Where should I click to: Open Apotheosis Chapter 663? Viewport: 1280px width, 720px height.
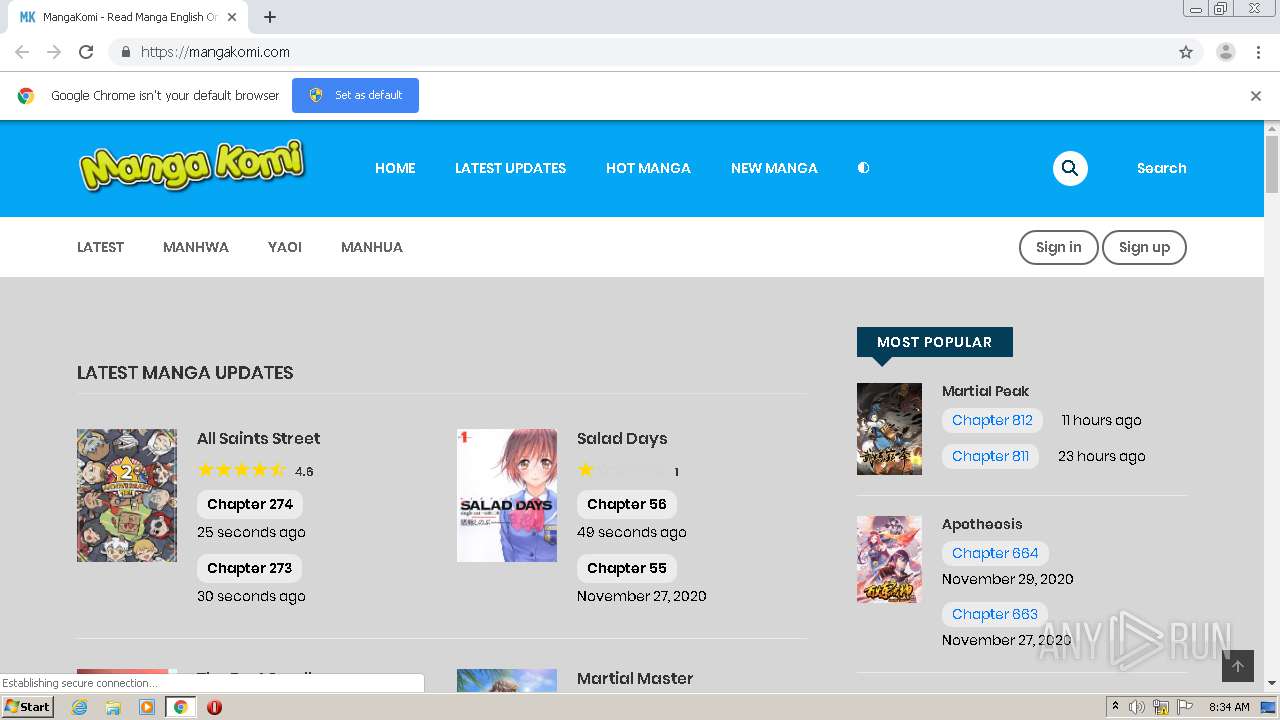click(x=995, y=614)
